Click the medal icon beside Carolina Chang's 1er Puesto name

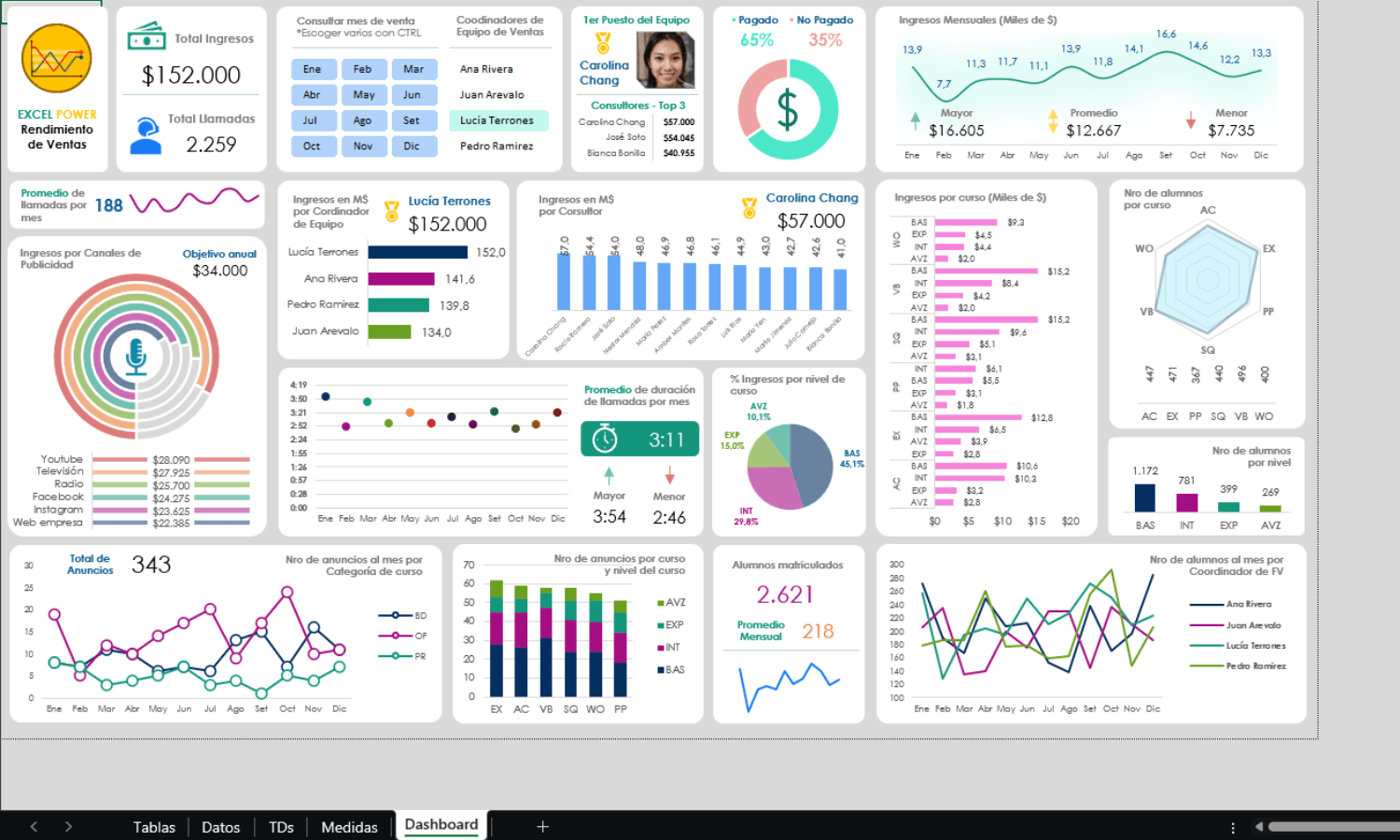point(603,43)
